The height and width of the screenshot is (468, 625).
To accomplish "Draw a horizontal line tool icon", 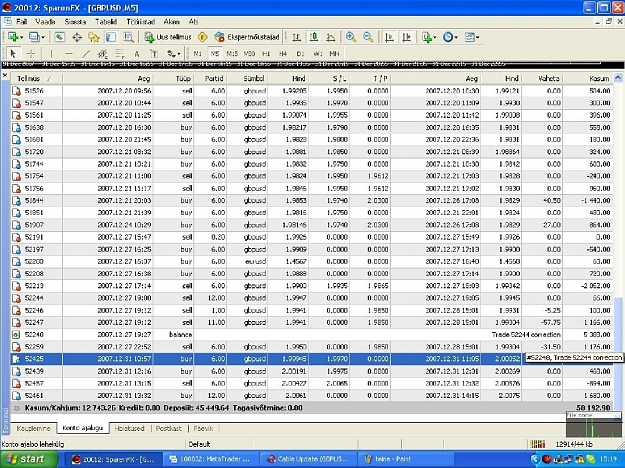I will click(x=69, y=53).
